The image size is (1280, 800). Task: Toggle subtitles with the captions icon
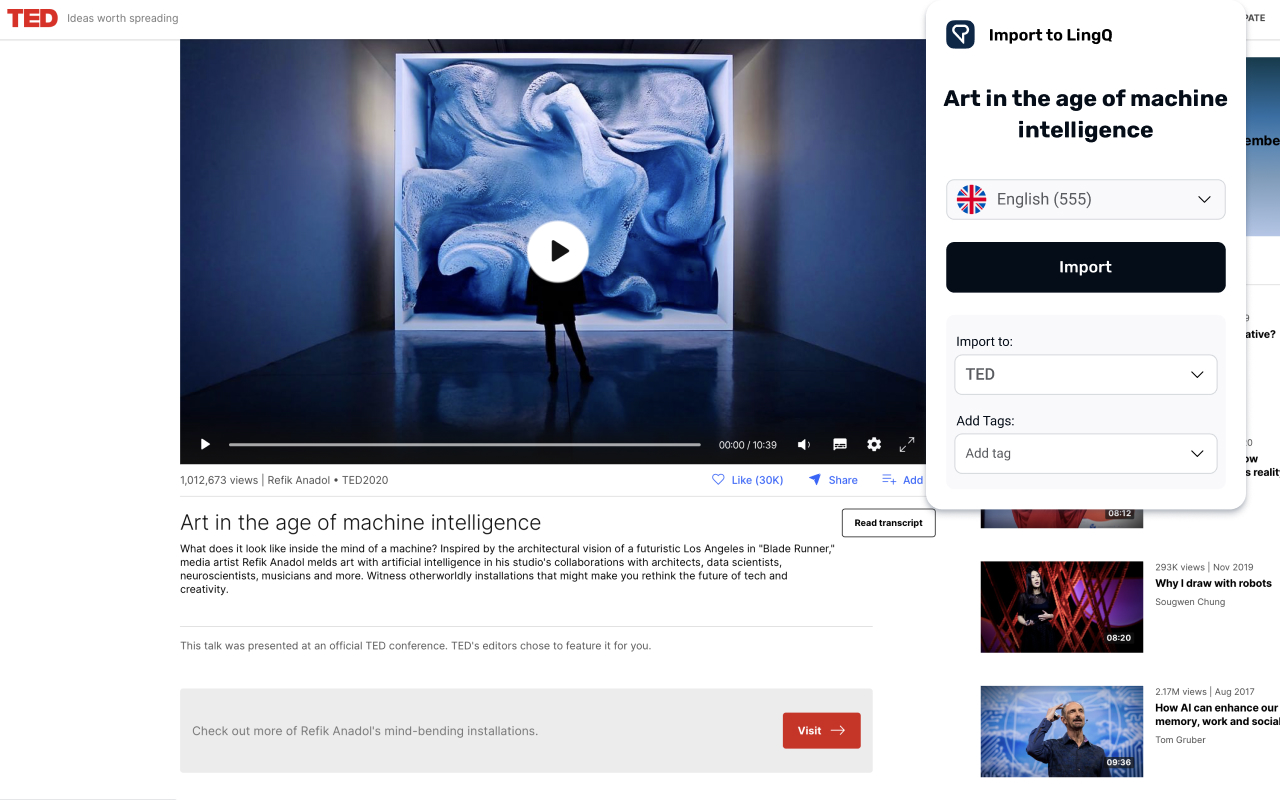(840, 444)
